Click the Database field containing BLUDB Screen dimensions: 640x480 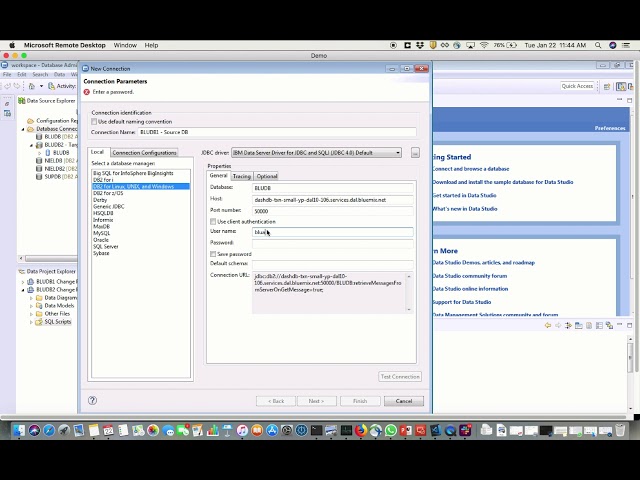point(333,188)
